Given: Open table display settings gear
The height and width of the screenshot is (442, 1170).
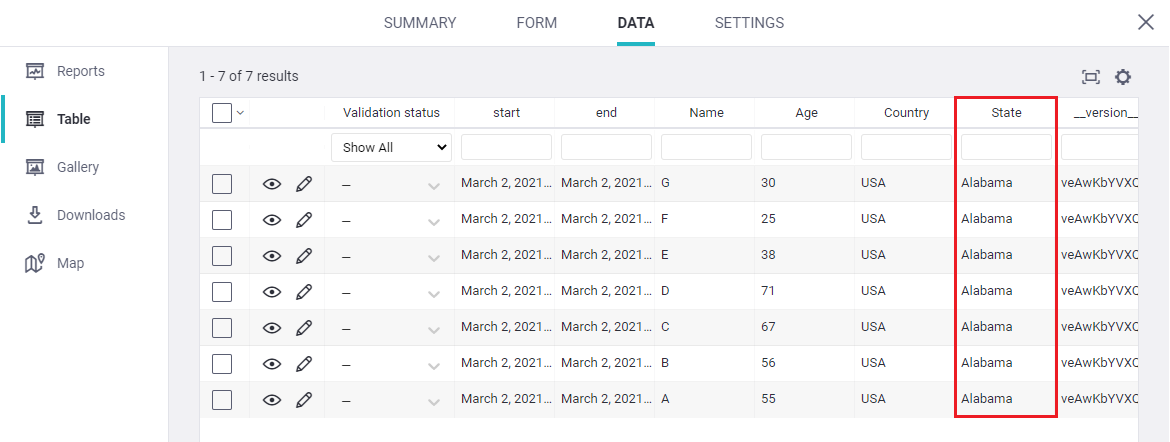Looking at the screenshot, I should click(1123, 77).
